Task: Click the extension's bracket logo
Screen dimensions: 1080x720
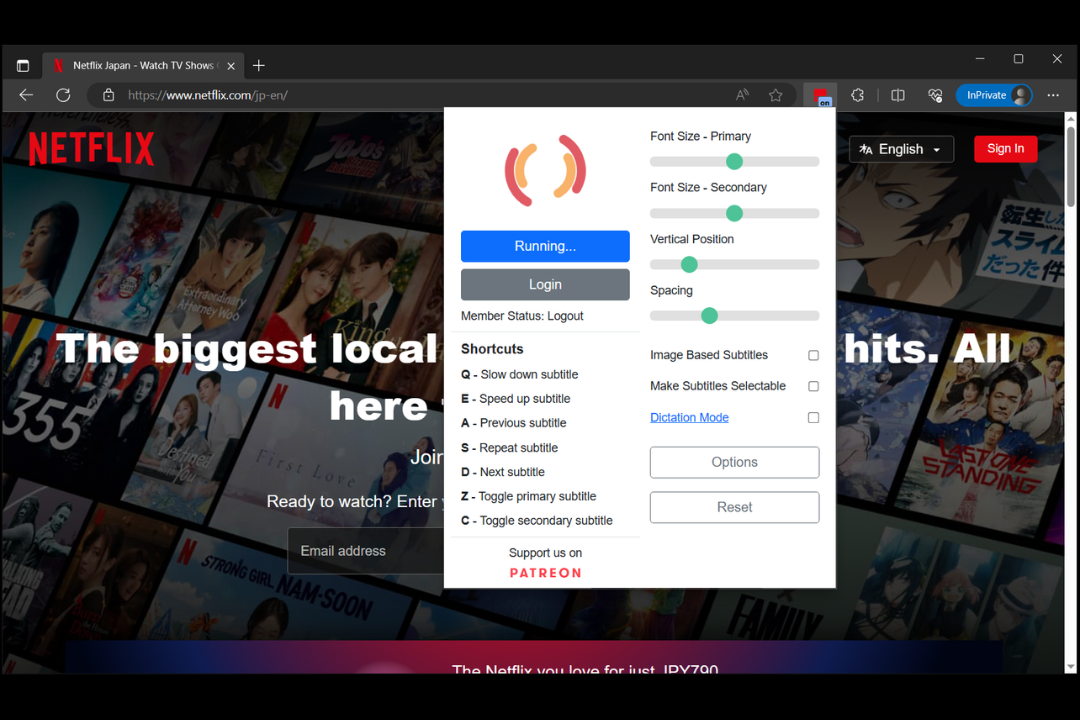Action: [545, 170]
